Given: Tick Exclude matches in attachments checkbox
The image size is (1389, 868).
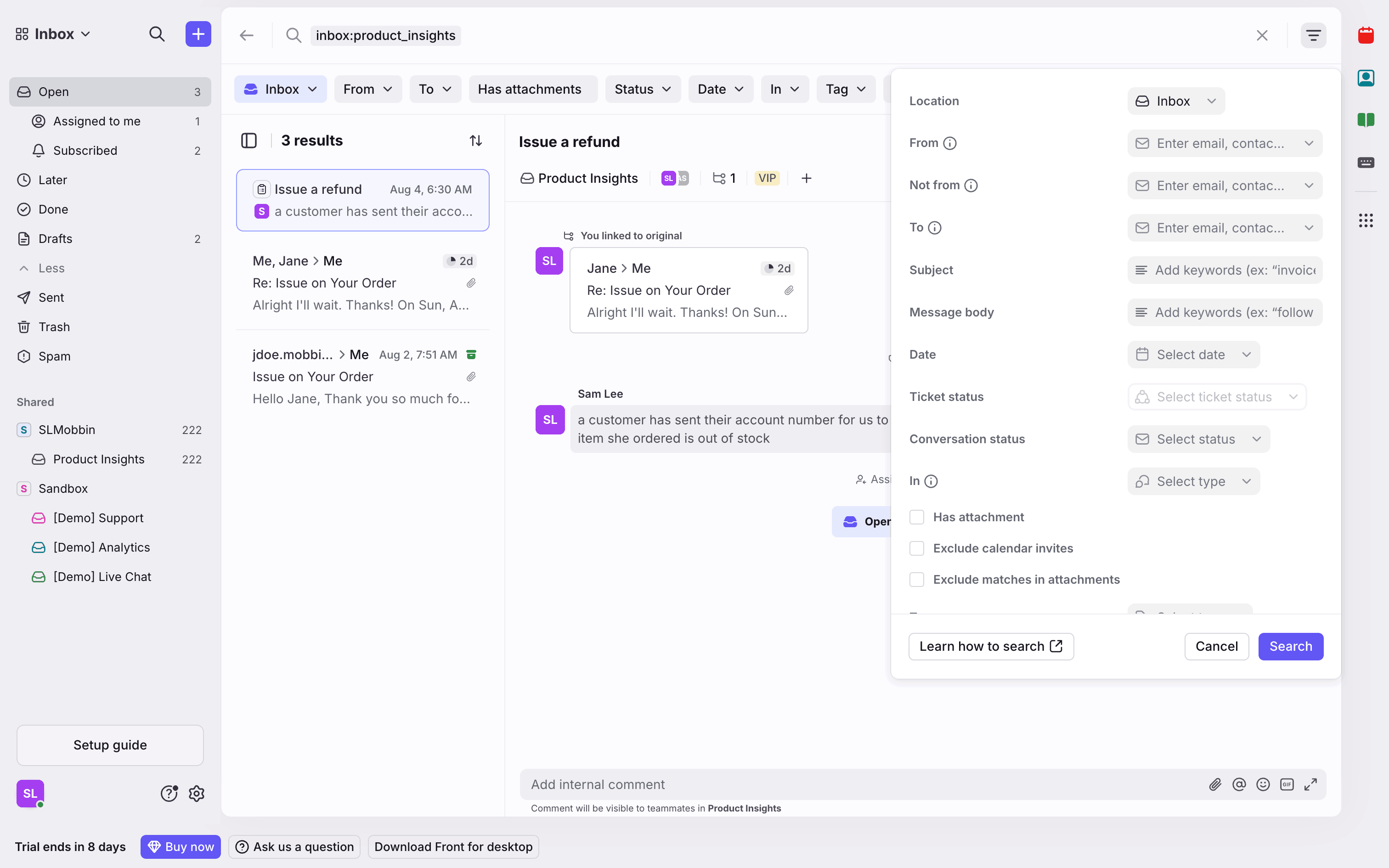Looking at the screenshot, I should click(917, 580).
